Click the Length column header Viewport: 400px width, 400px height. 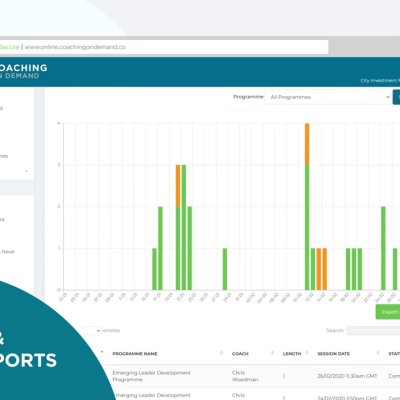(292, 354)
